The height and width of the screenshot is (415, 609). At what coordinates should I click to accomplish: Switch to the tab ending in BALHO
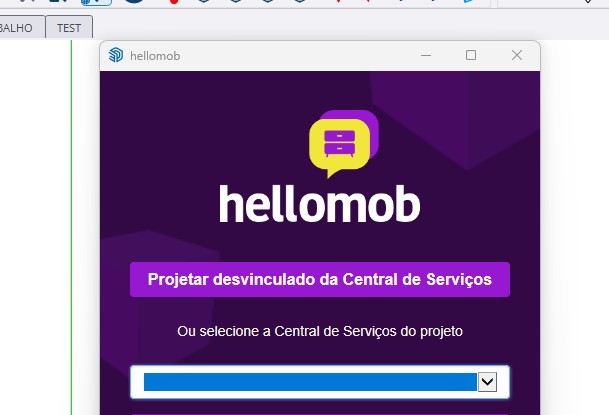click(21, 27)
